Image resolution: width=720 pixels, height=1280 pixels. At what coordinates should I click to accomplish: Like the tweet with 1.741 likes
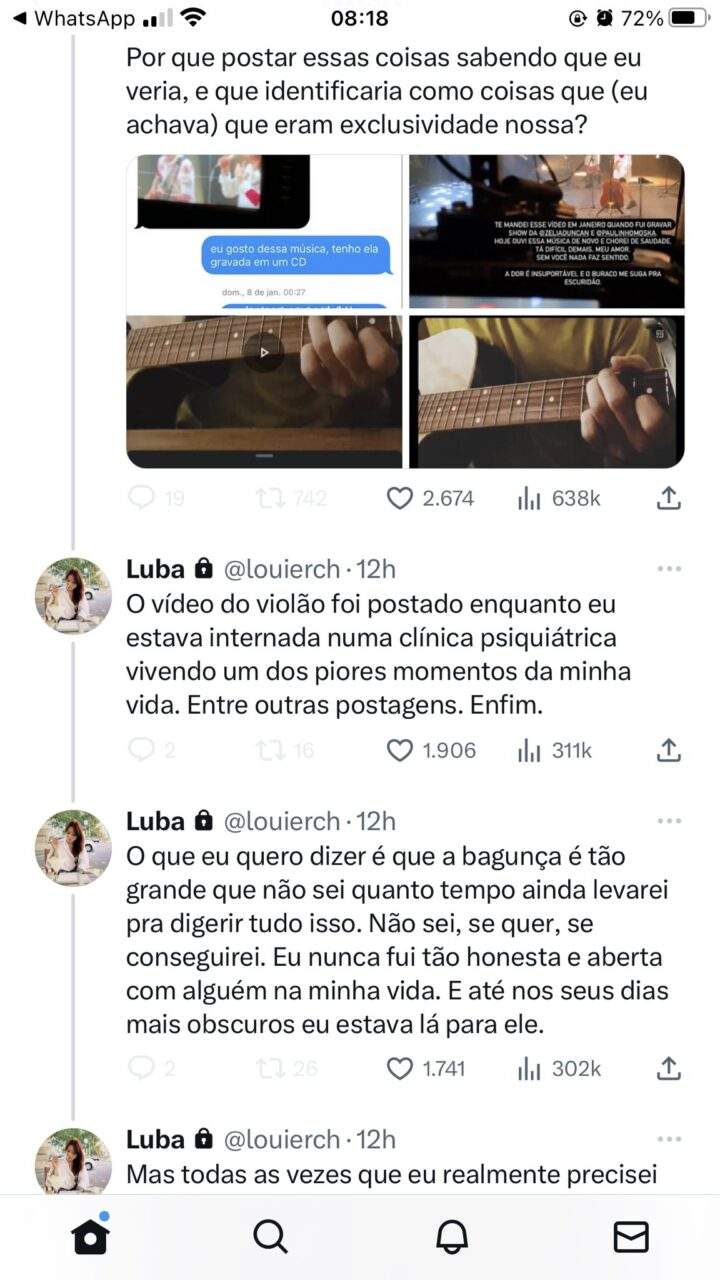point(400,1069)
